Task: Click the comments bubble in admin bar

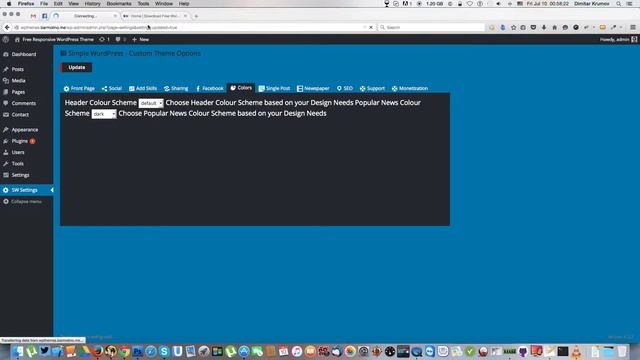Action: click(120, 40)
